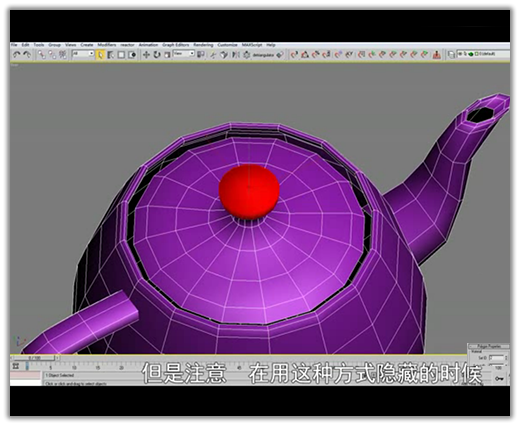Click the '1 Object Selected' status text
520x426 pixels.
(x=60, y=375)
